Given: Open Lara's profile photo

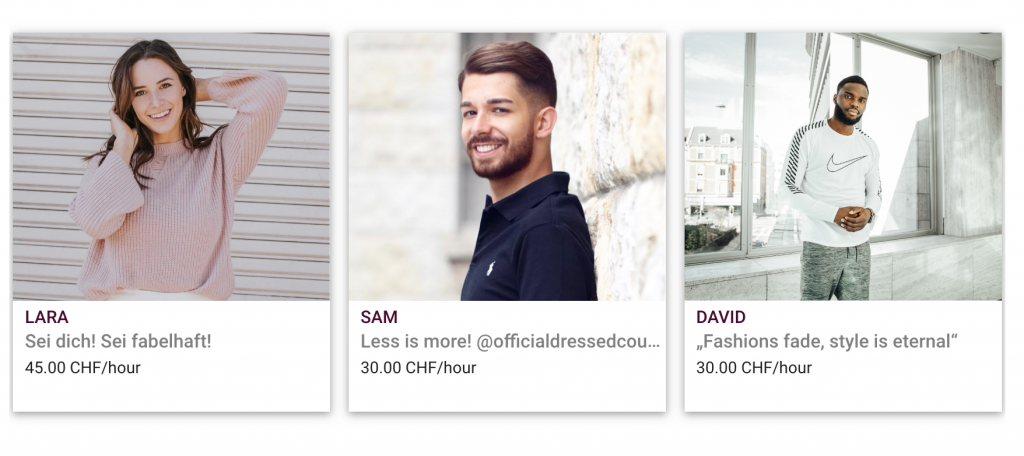Looking at the screenshot, I should click(x=171, y=167).
